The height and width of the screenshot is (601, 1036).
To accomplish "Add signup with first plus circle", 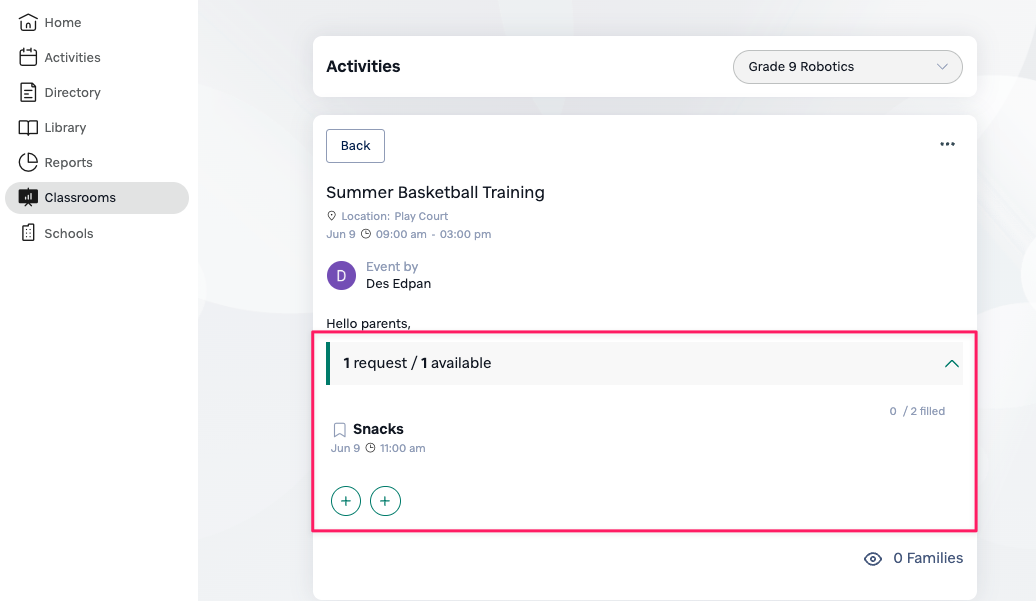I will tap(346, 501).
